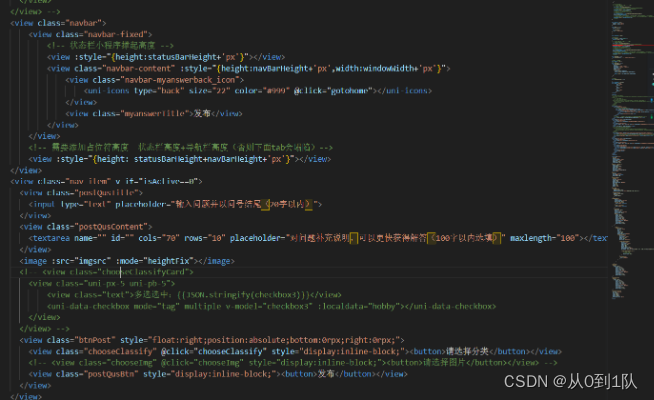The image size is (654, 400).
Task: Click the input type="text" placeholder line
Action: pos(175,204)
